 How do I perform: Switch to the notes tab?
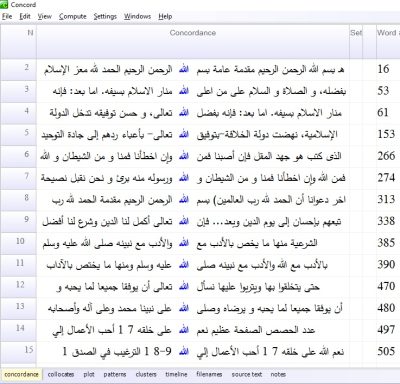pos(278,374)
